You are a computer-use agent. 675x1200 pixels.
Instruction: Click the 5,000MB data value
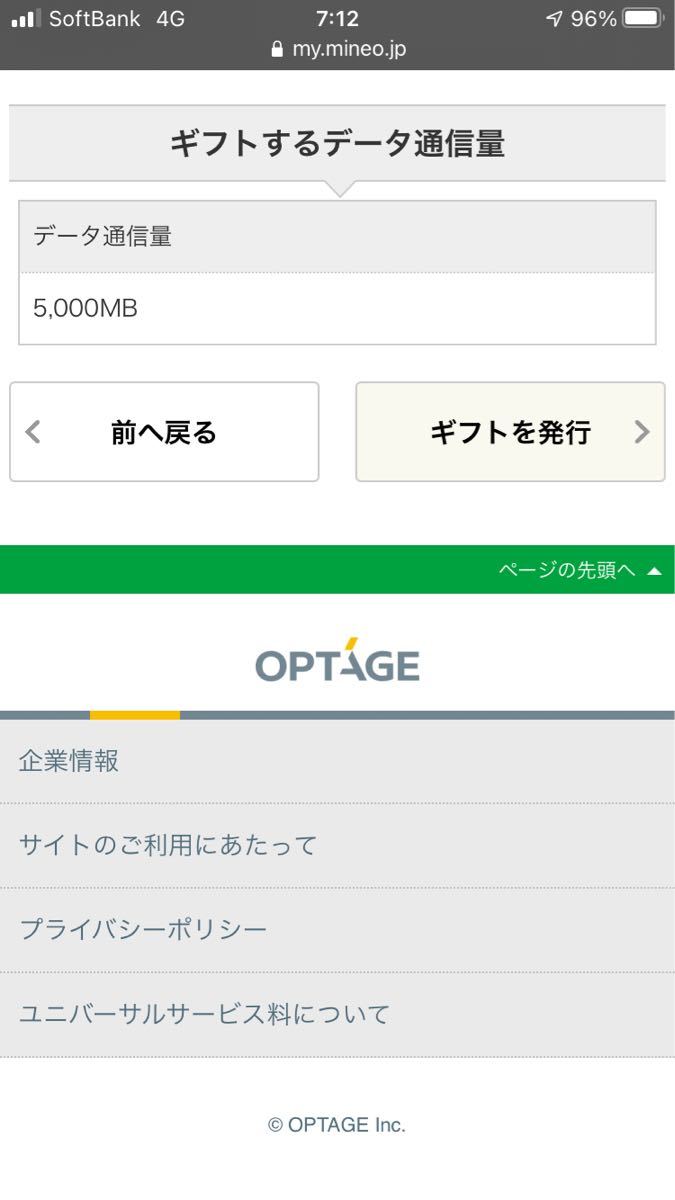point(86,308)
